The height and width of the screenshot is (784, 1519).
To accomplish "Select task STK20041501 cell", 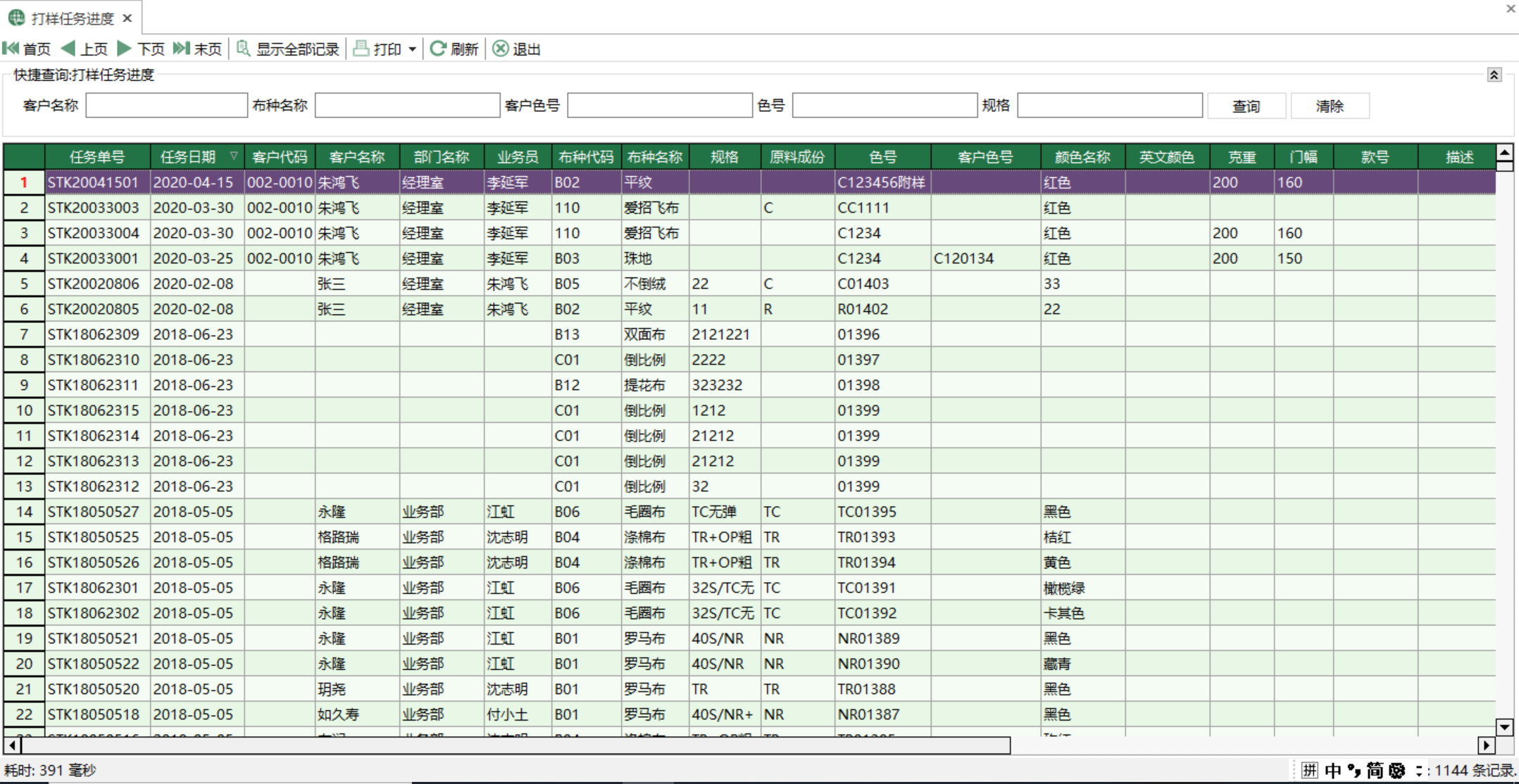I will pyautogui.click(x=97, y=182).
